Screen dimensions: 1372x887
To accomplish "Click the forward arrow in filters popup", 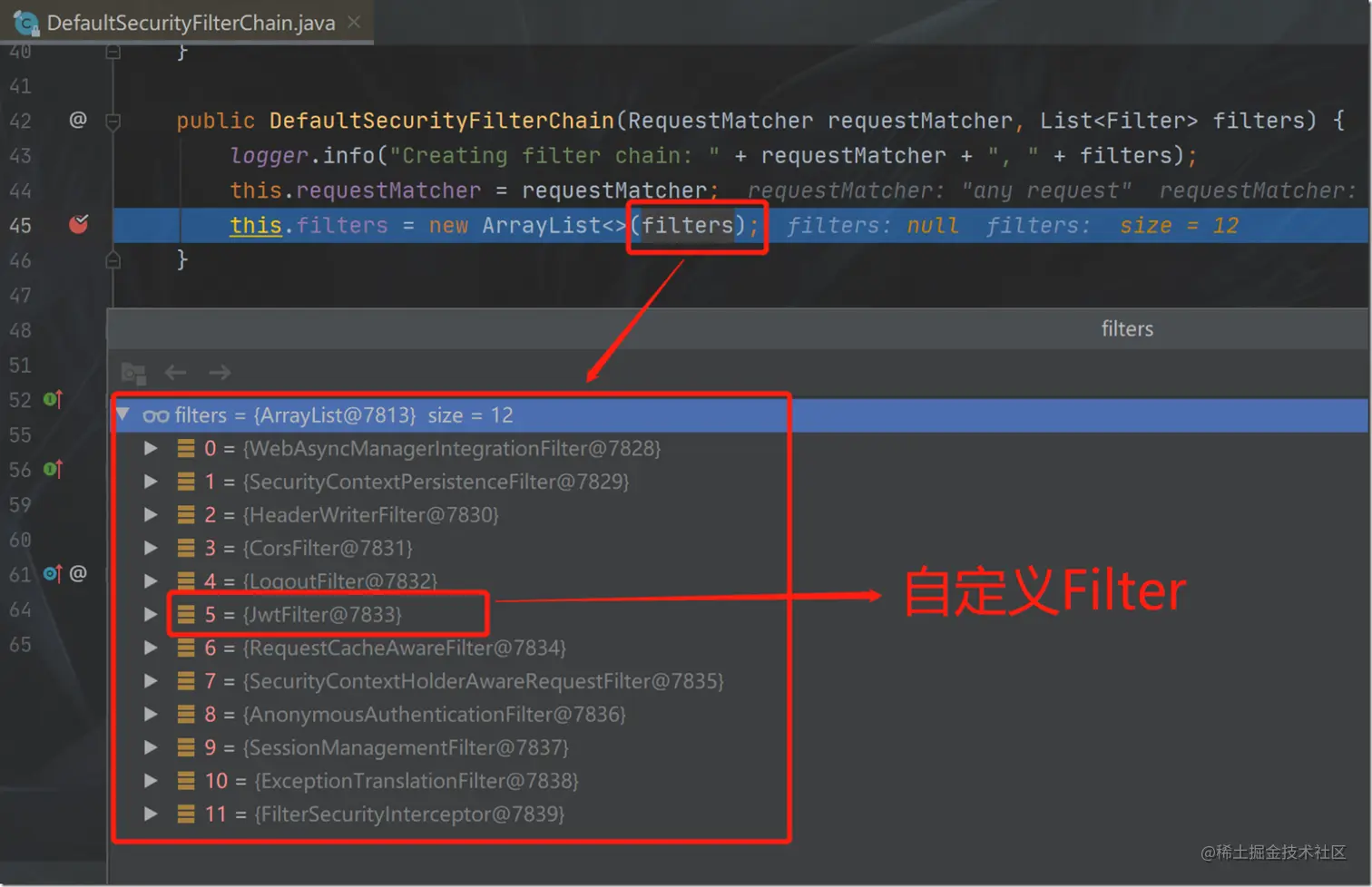I will (220, 373).
